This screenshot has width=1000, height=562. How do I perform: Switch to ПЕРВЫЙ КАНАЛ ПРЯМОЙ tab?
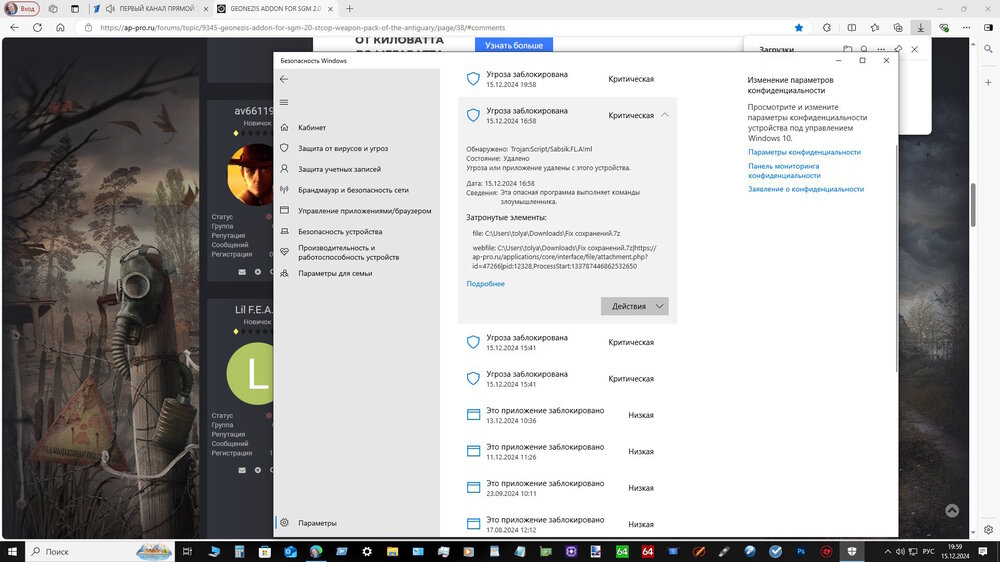point(156,9)
